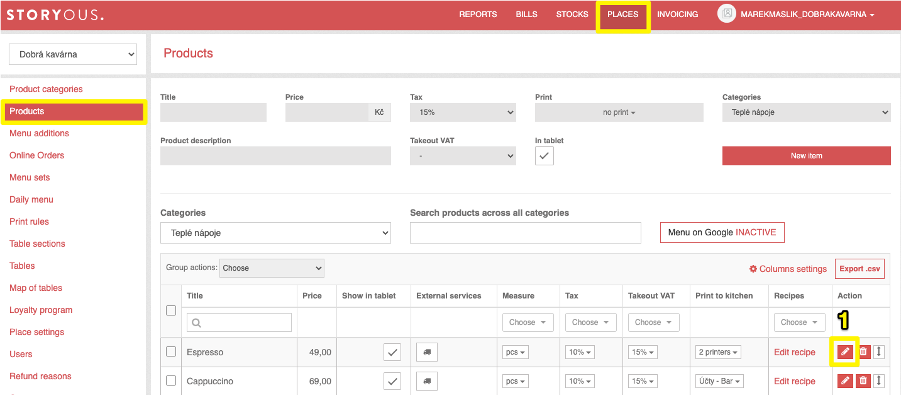Screen dimensions: 902x396
Task: Open Online Orders in sidebar
Action: click(37, 155)
